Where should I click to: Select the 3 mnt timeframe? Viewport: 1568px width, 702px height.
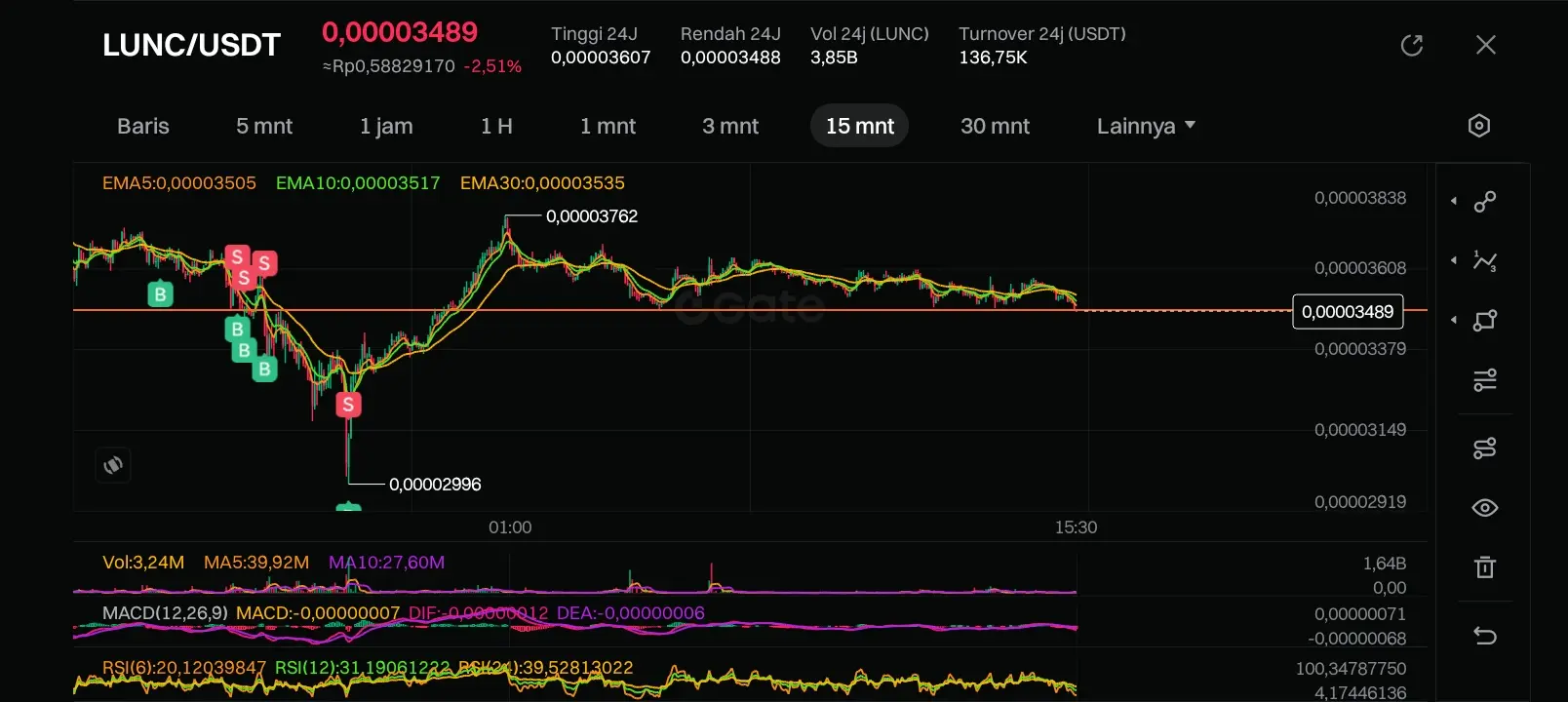(730, 126)
